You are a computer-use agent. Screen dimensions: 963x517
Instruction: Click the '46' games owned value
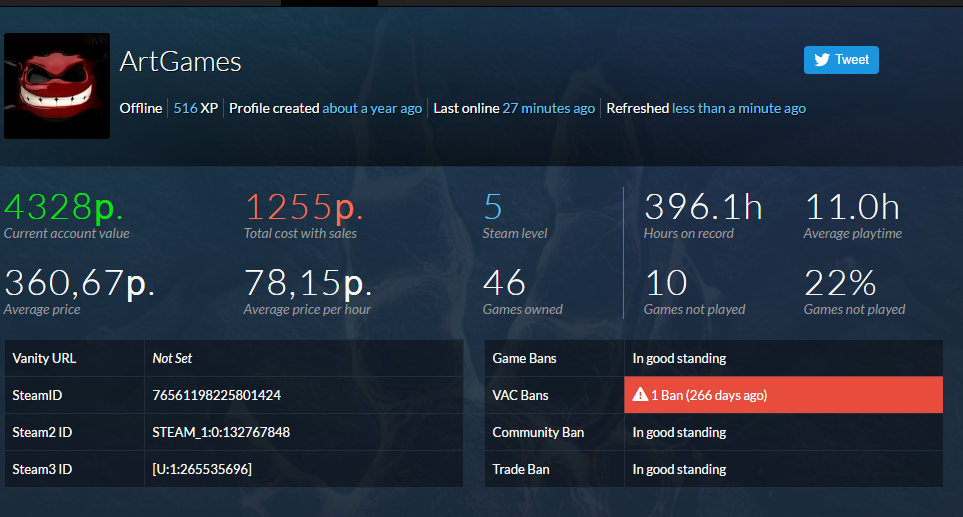(504, 283)
